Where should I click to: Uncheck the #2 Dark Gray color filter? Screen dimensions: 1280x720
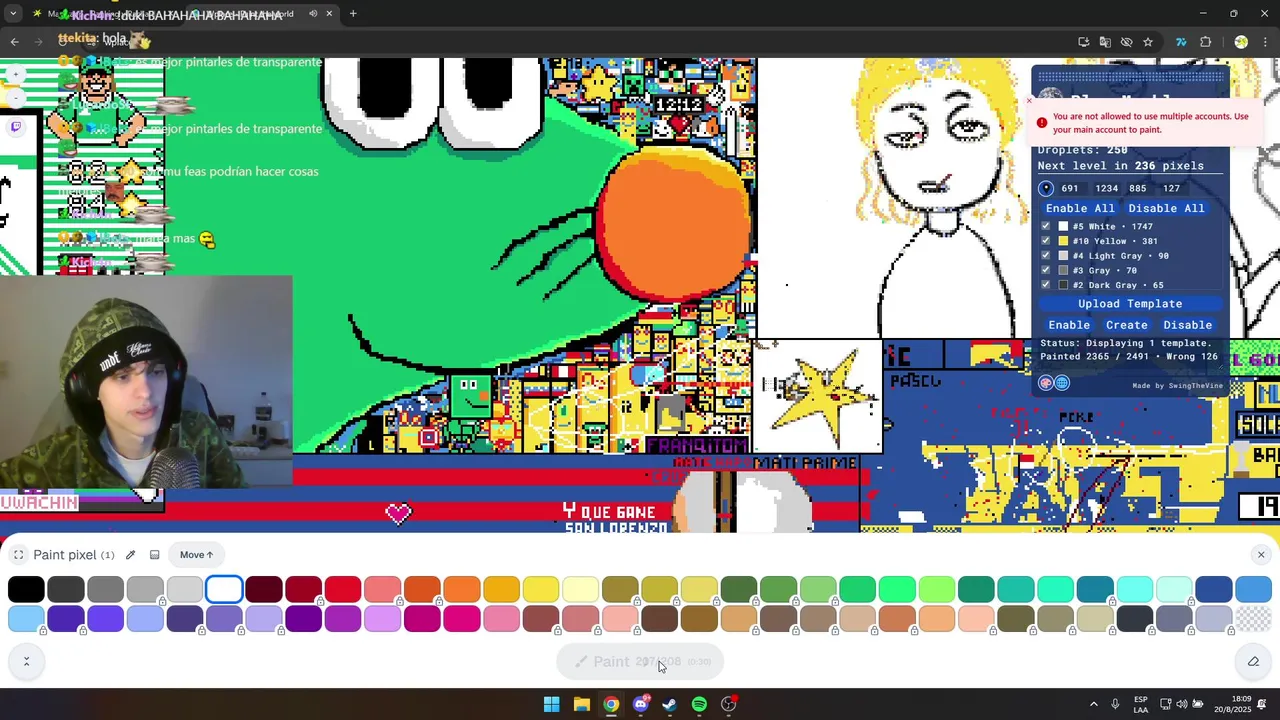pyautogui.click(x=1046, y=285)
